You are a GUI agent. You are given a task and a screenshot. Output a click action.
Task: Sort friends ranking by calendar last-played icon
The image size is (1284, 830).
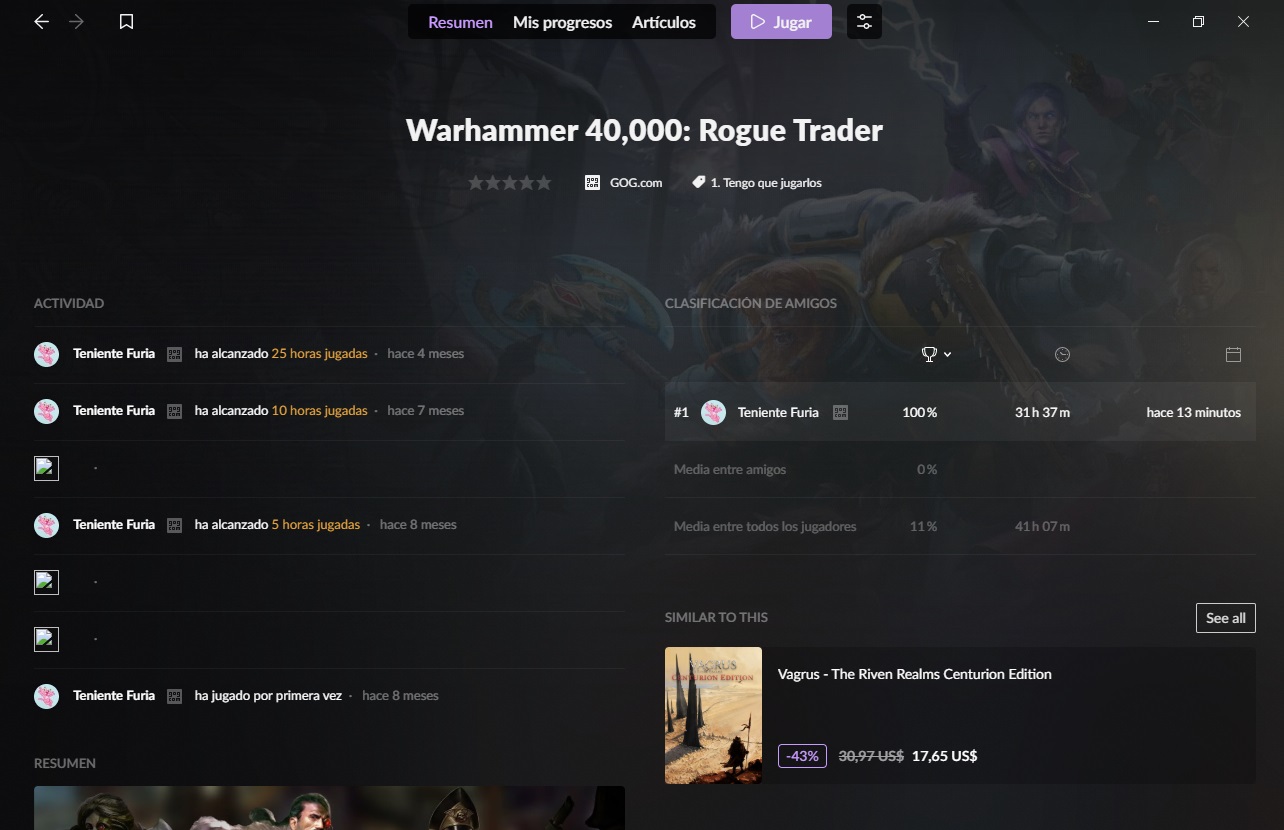coord(1233,354)
